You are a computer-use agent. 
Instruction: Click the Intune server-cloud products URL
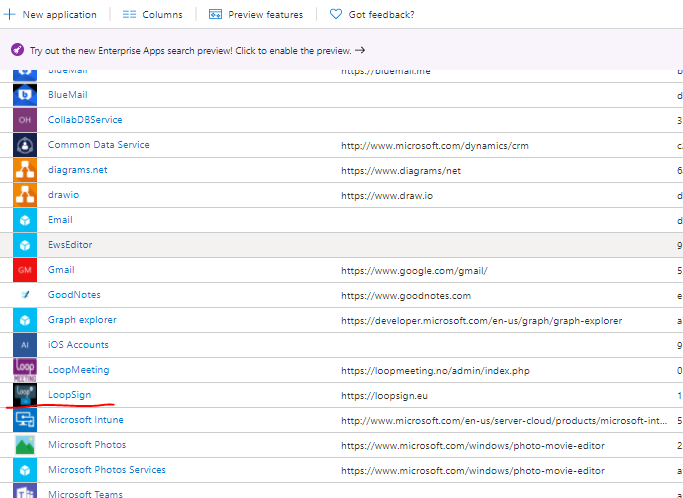click(504, 420)
